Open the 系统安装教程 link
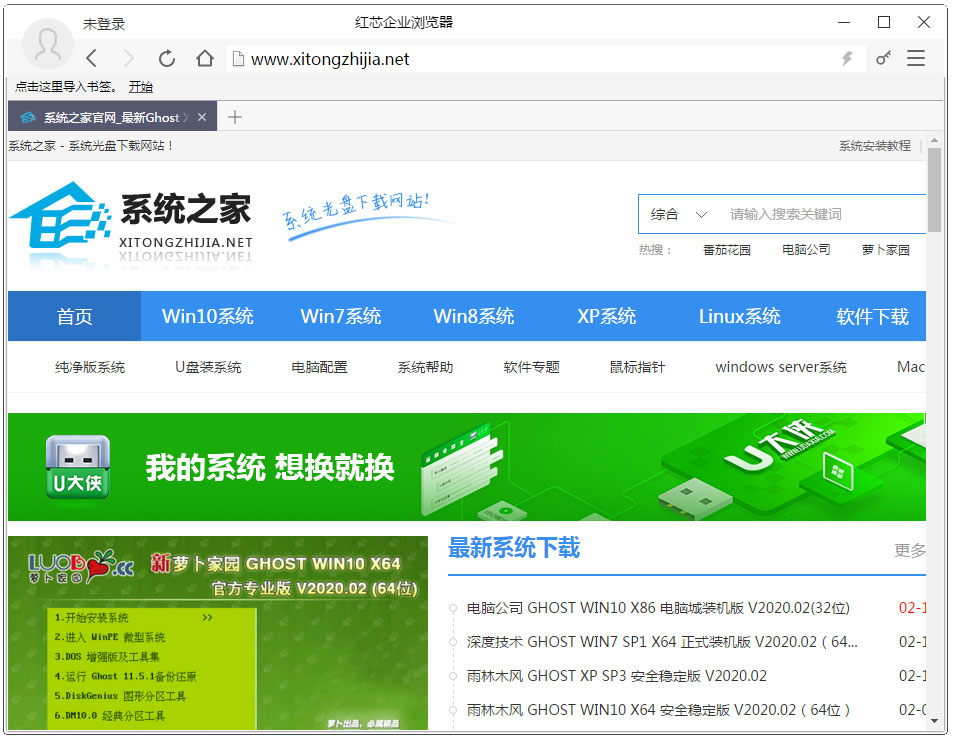953x739 pixels. point(874,146)
